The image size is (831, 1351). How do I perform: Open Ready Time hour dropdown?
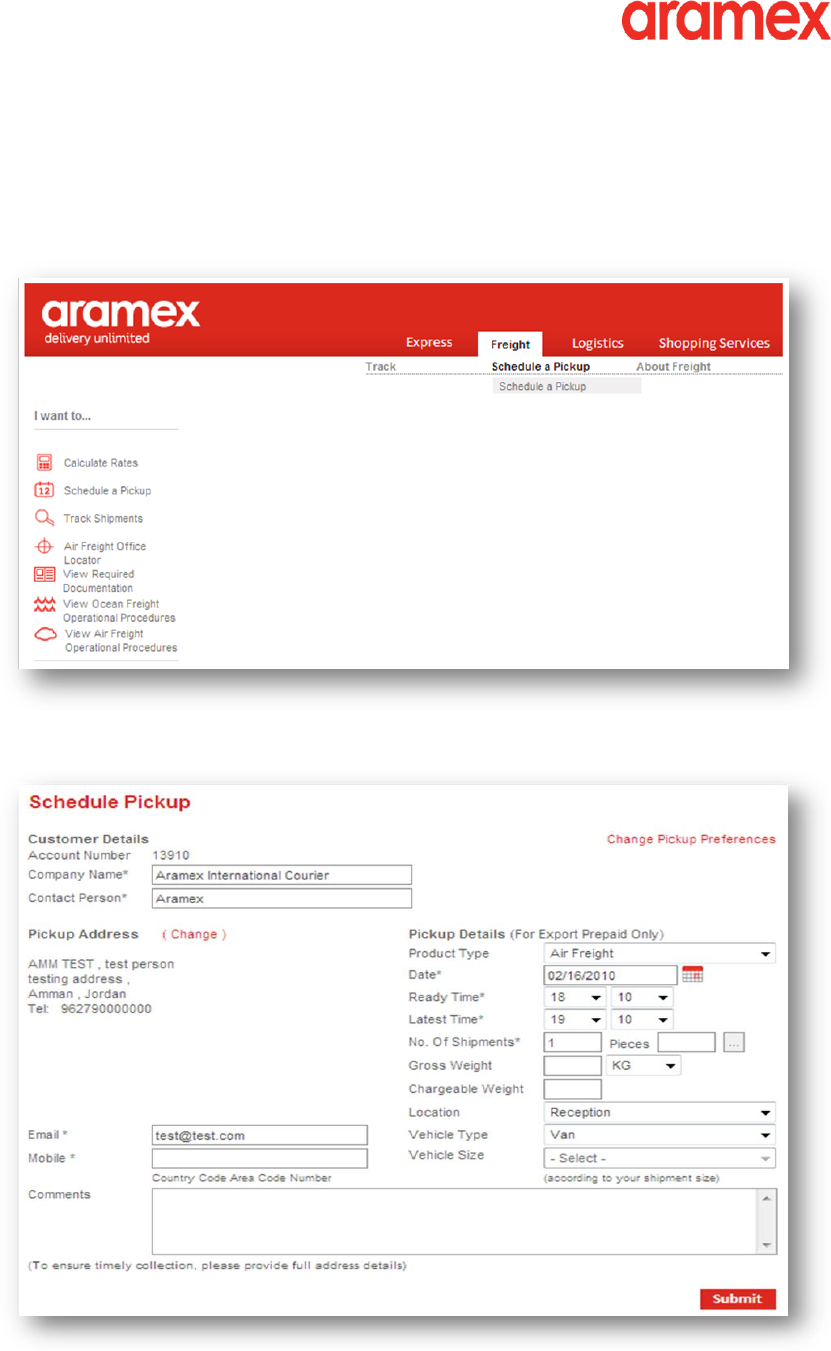pyautogui.click(x=575, y=998)
